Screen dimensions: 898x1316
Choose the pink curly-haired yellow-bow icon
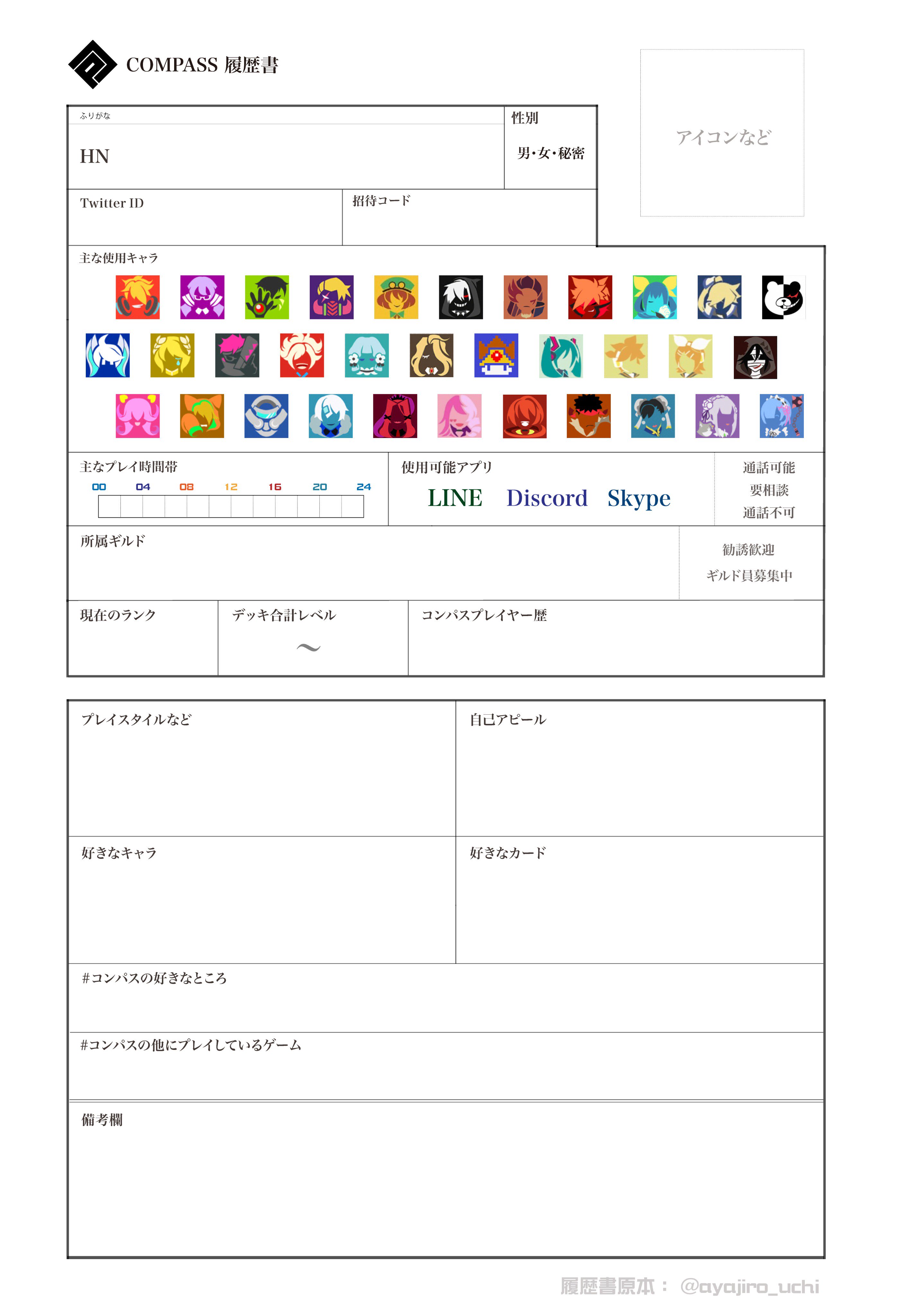coord(138,416)
